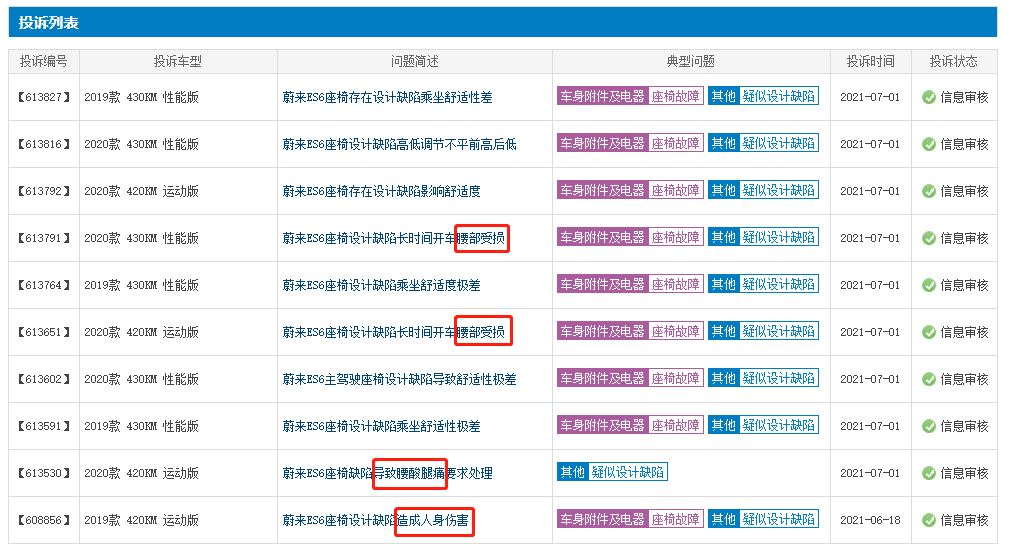
Task: Select complaint number 【613591】
Action: tap(44, 426)
